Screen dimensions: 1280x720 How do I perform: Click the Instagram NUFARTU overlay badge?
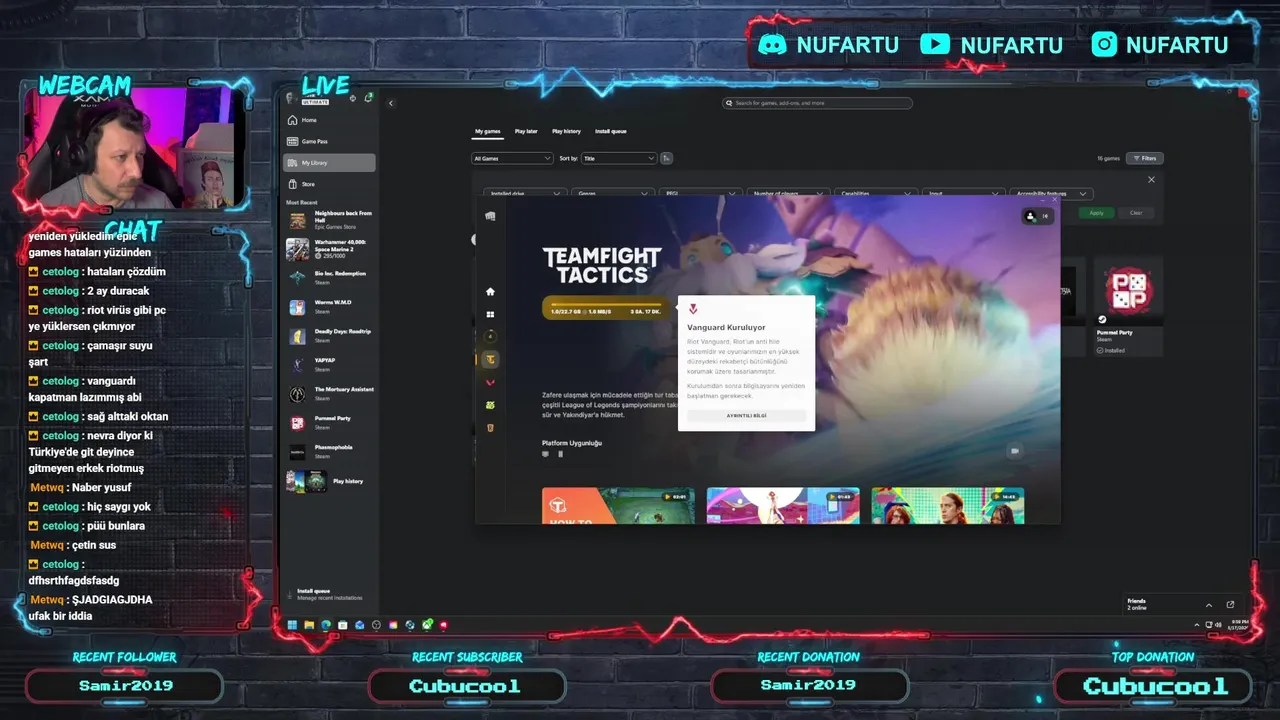[x=1159, y=45]
